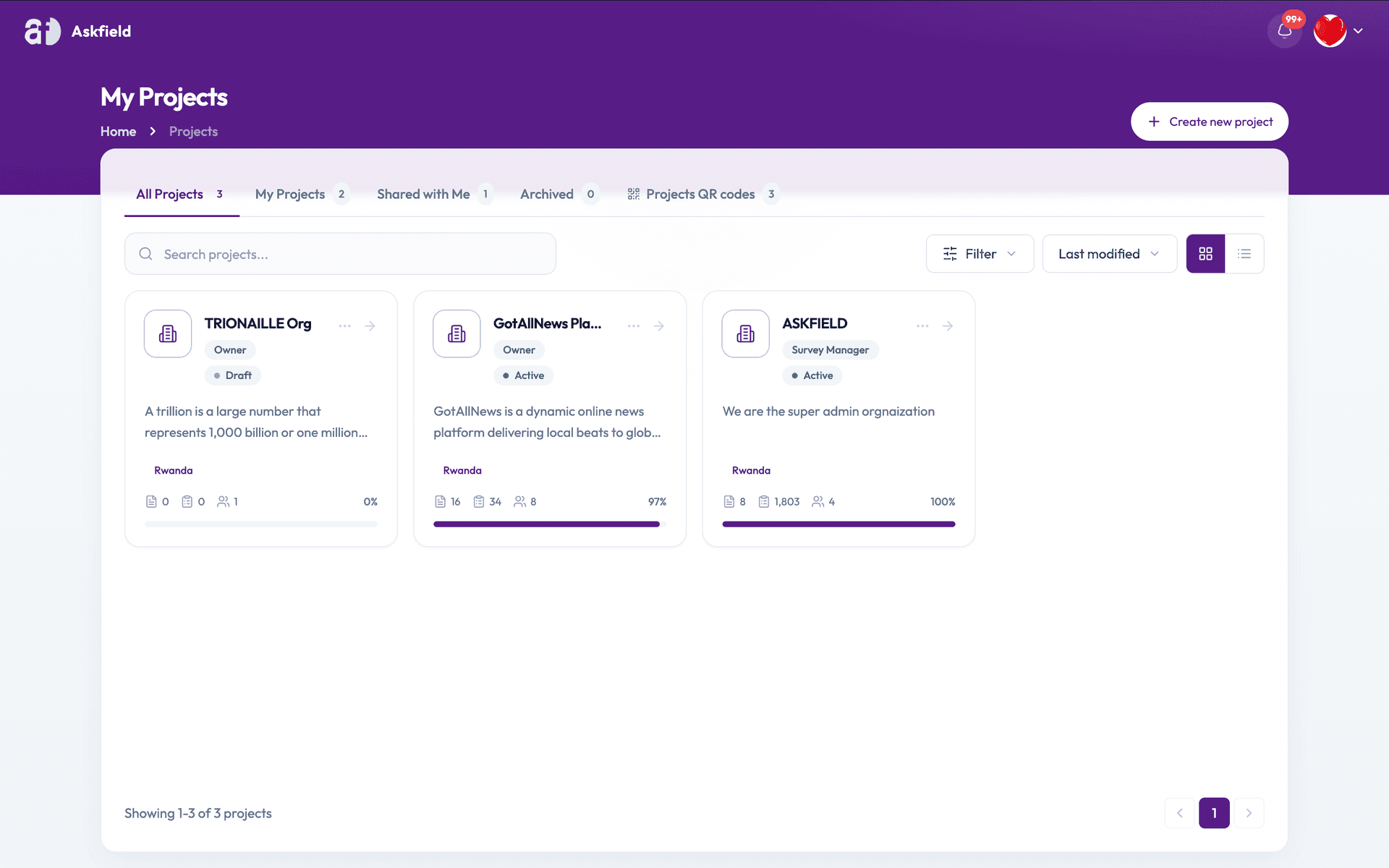
Task: Go to previous page arrow
Action: pyautogui.click(x=1179, y=813)
